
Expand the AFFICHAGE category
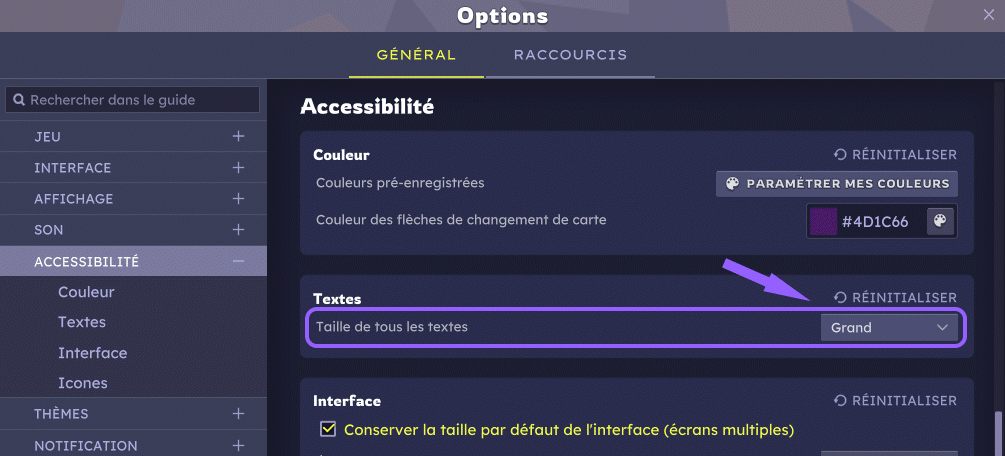[238, 199]
